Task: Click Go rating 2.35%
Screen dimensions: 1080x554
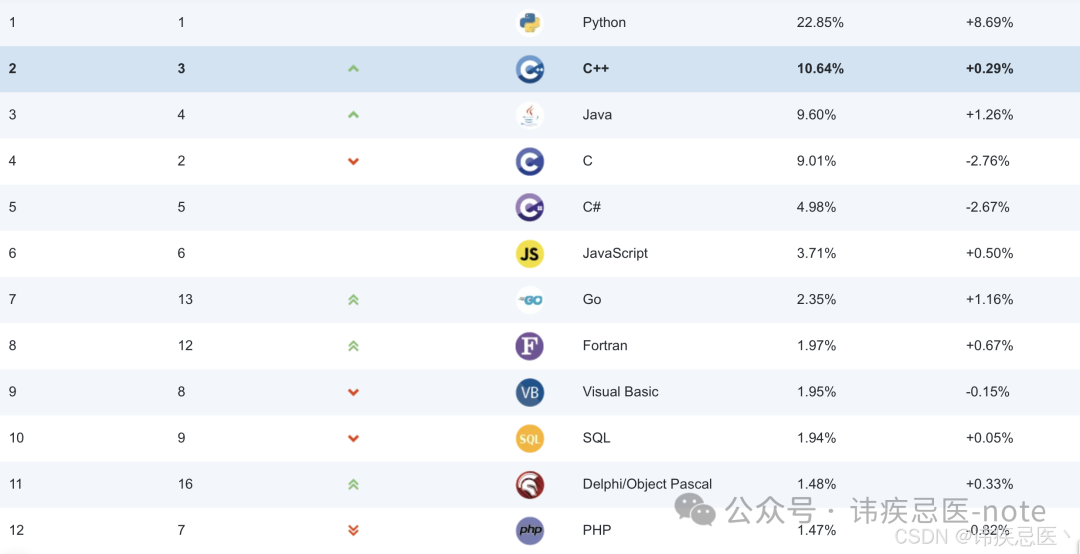Action: 816,300
